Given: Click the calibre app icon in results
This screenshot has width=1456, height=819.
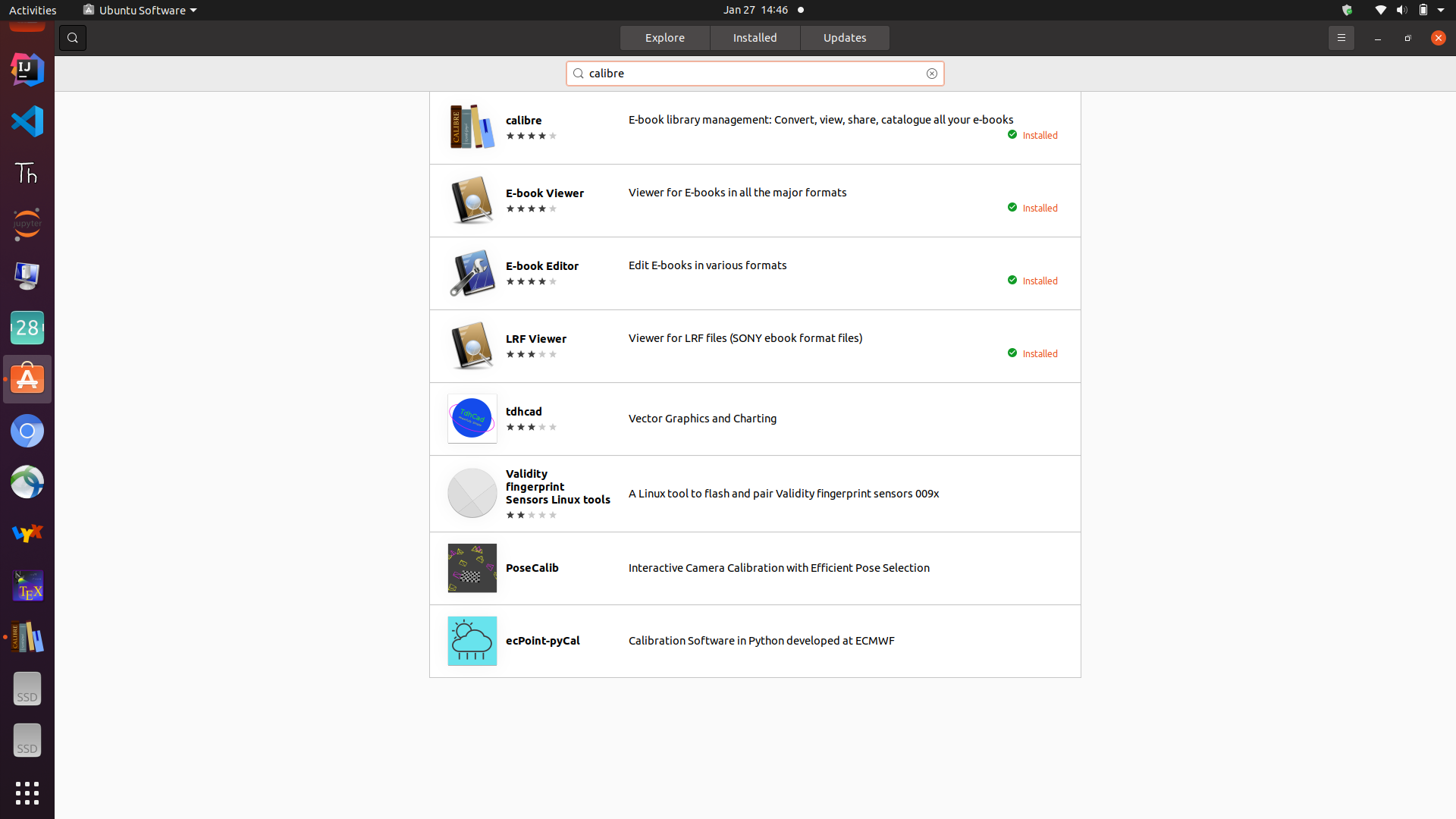Looking at the screenshot, I should pyautogui.click(x=472, y=127).
